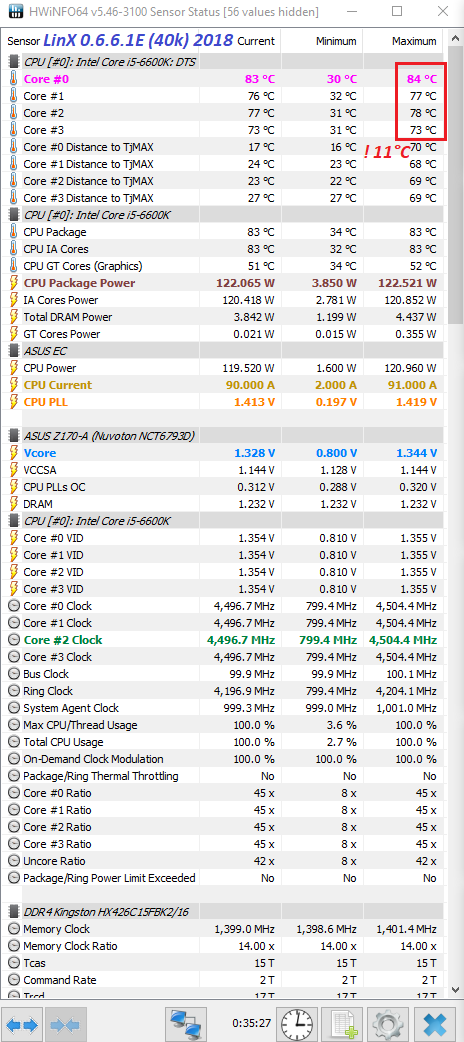Click the clock icon beside Bus Clock
Screen dimensions: 464x1042
13,674
